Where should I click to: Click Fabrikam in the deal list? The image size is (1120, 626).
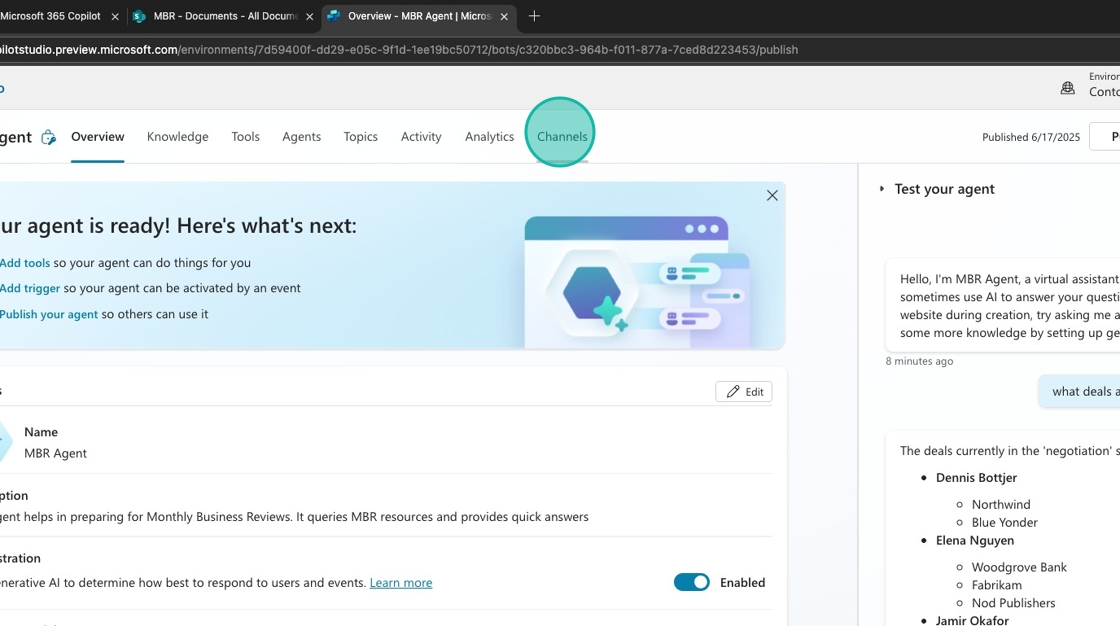coord(996,585)
